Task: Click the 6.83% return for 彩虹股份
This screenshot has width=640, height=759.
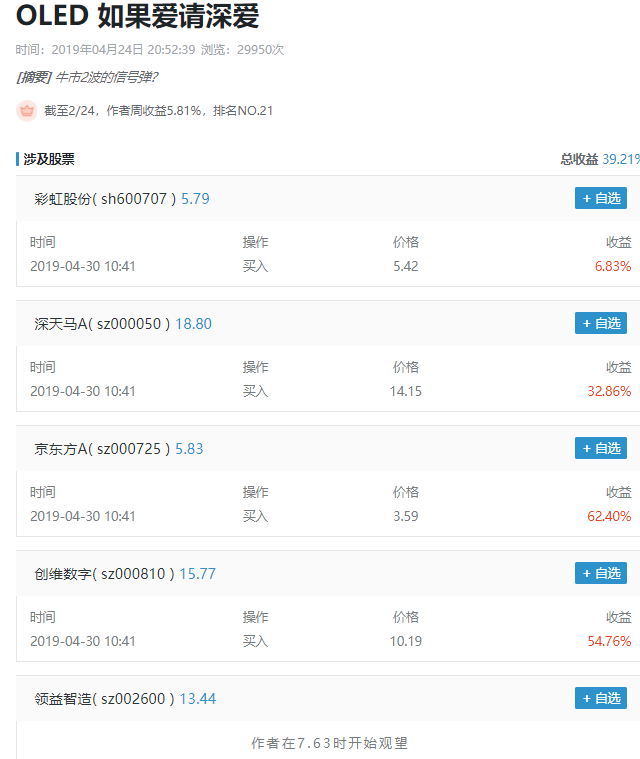Action: click(613, 266)
